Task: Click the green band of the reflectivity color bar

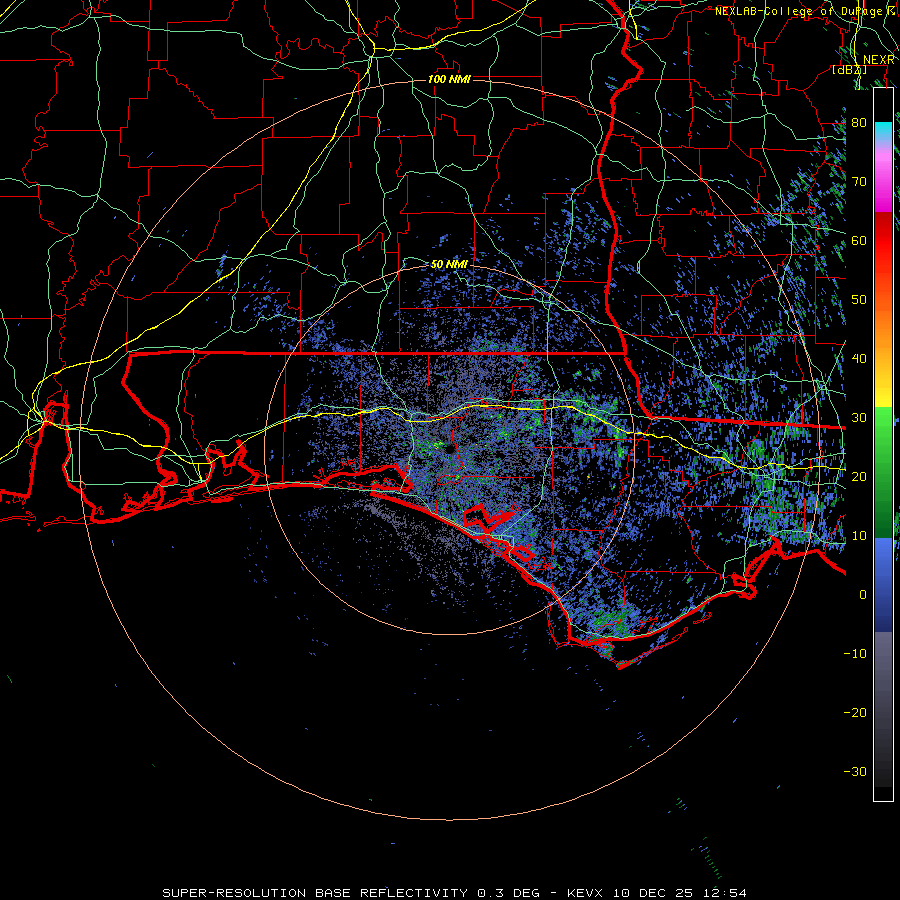Action: point(883,472)
